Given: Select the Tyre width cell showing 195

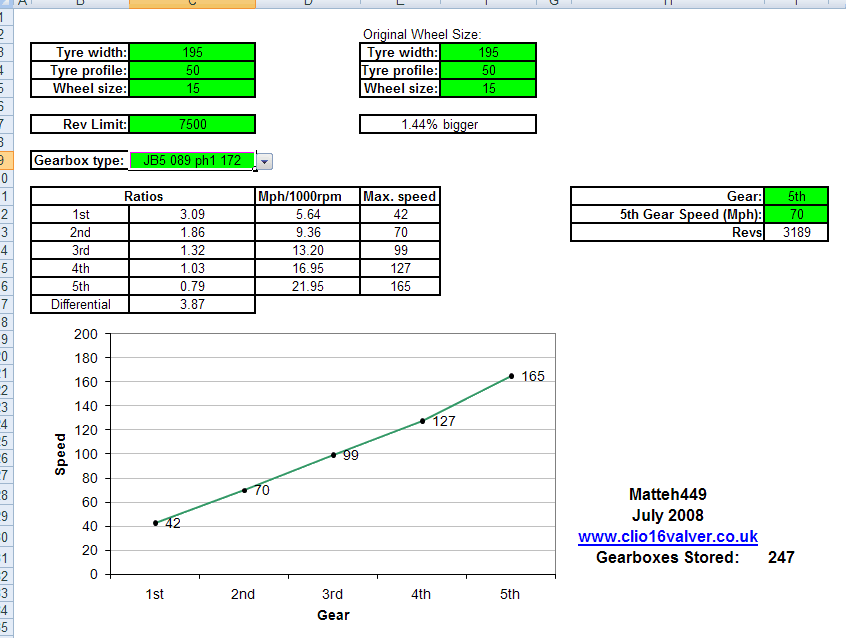Looking at the screenshot, I should pyautogui.click(x=191, y=52).
